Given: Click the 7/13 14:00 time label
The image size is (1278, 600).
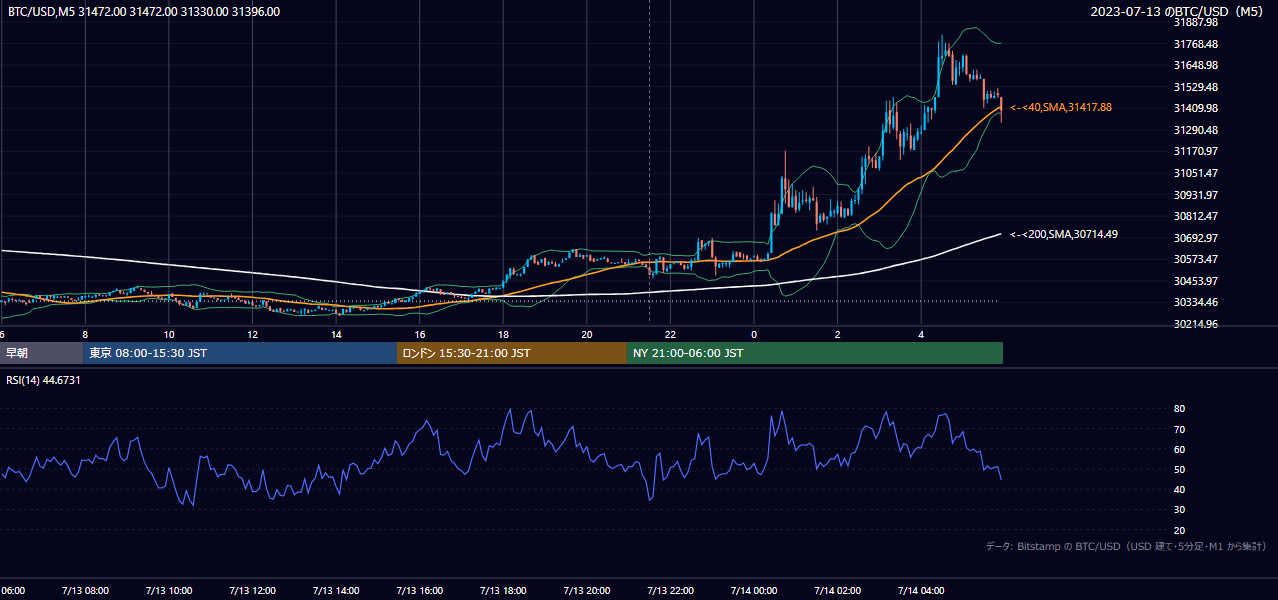Looking at the screenshot, I should pos(336,591).
